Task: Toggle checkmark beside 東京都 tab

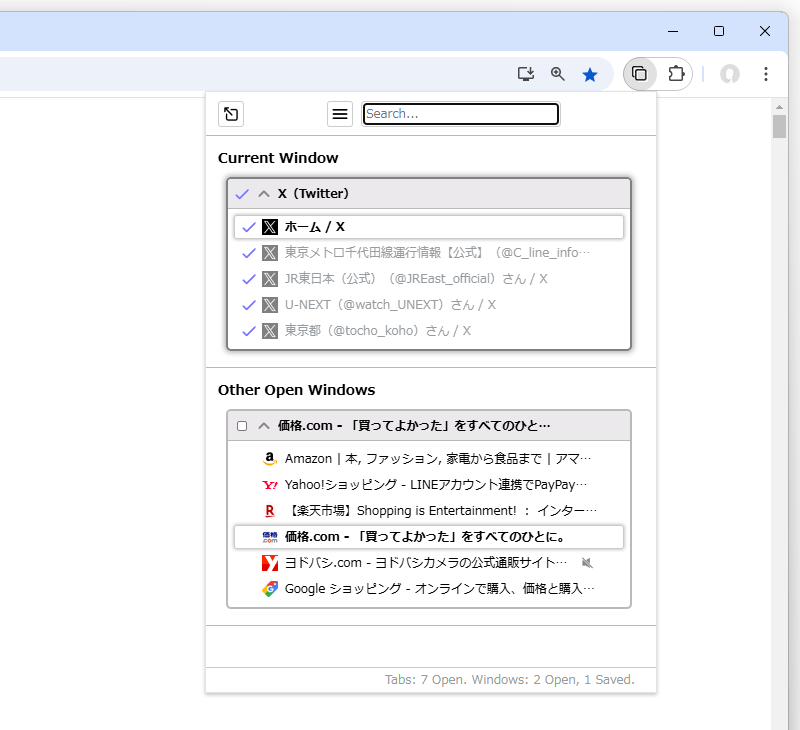Action: coord(249,331)
